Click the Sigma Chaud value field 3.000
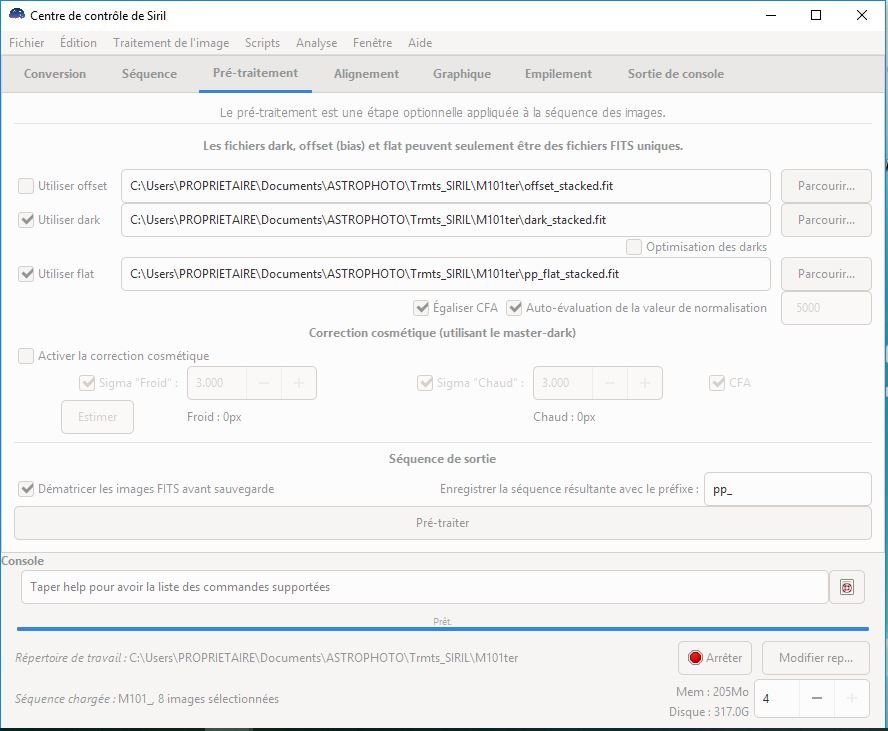Screen dimensions: 888x731 point(563,383)
